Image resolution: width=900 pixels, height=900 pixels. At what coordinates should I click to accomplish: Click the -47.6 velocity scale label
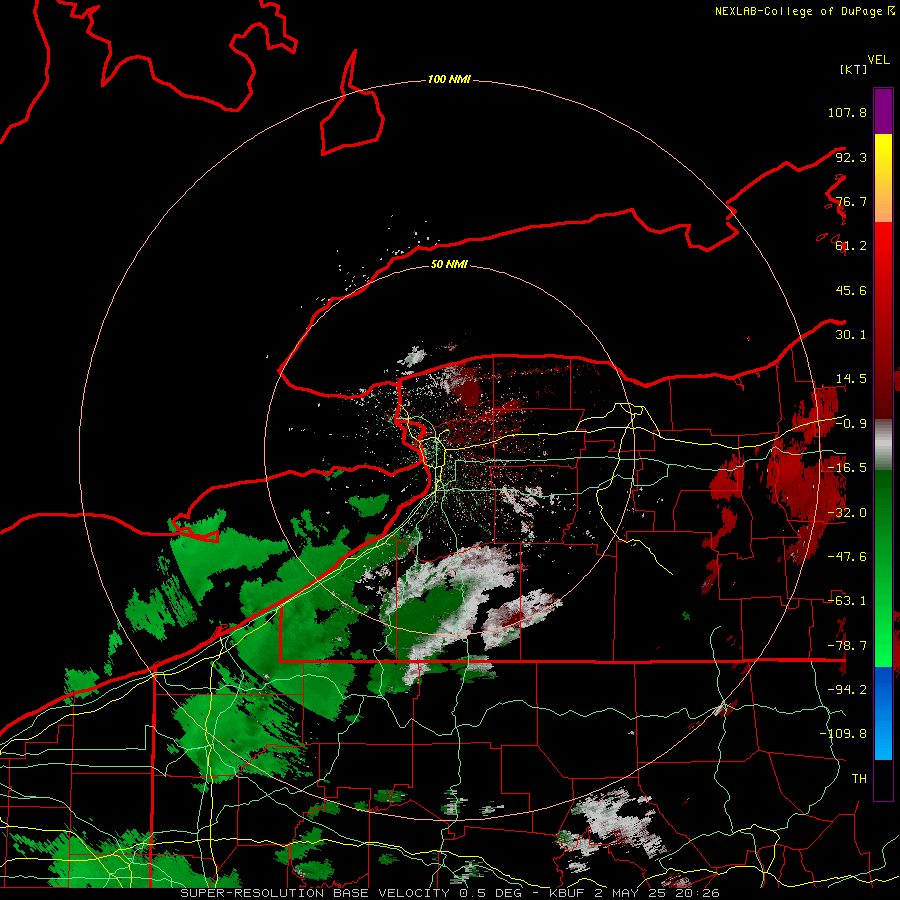[x=847, y=557]
